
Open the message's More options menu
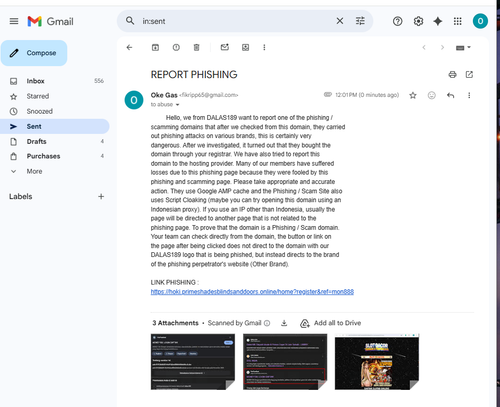click(469, 95)
